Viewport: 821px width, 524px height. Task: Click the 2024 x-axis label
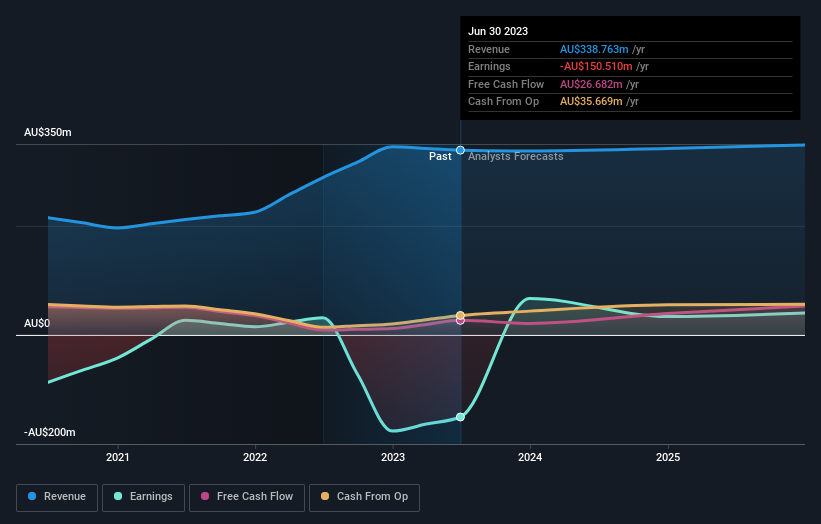point(530,457)
